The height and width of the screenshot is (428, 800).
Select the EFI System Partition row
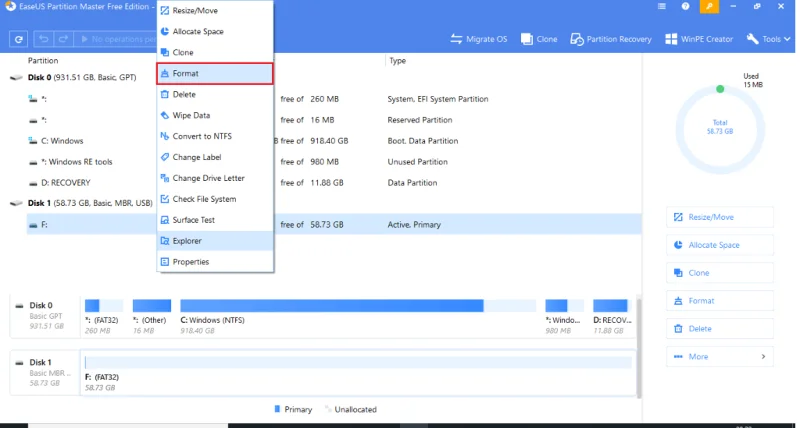(x=334, y=99)
